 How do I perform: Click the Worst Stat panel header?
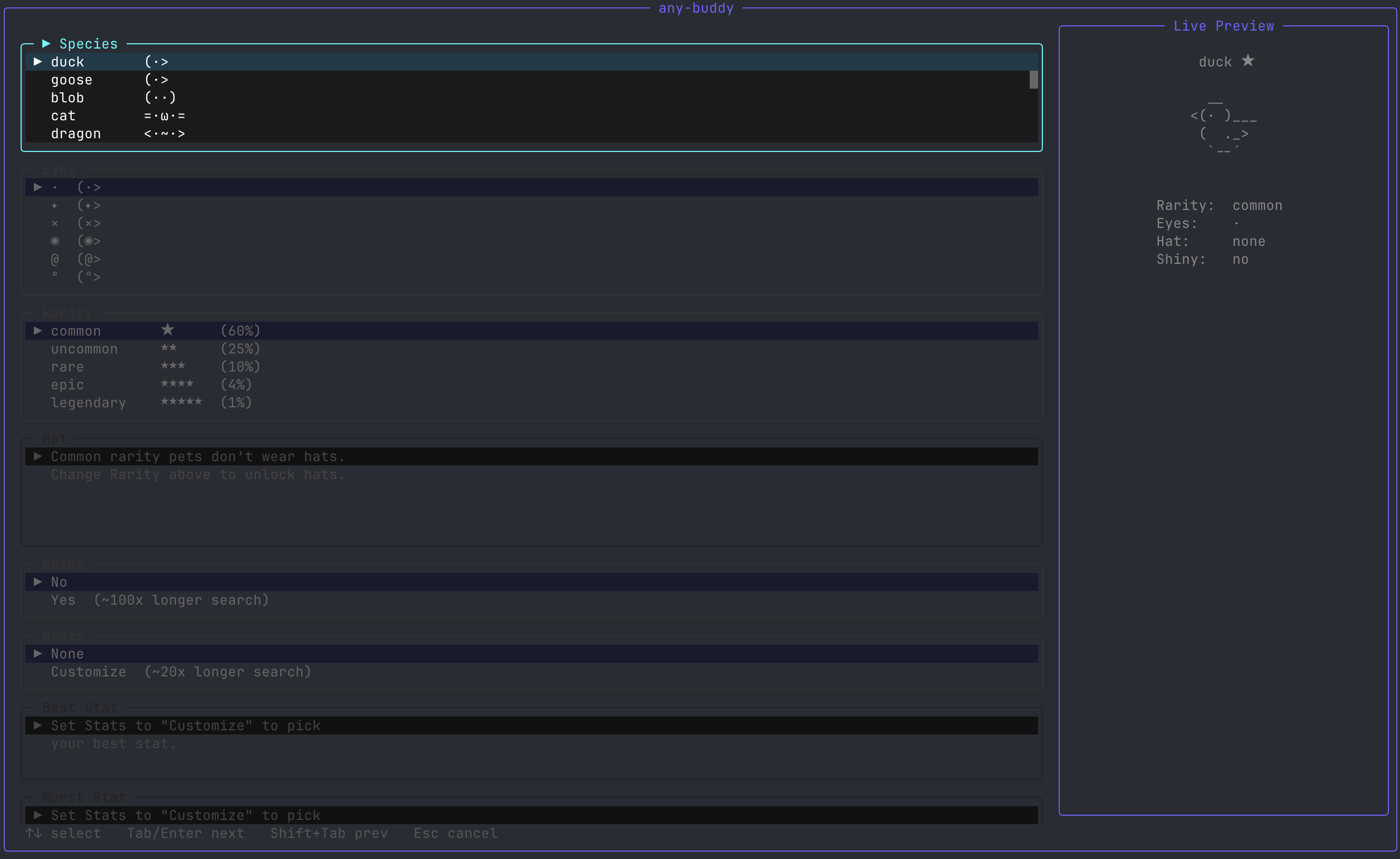[84, 798]
